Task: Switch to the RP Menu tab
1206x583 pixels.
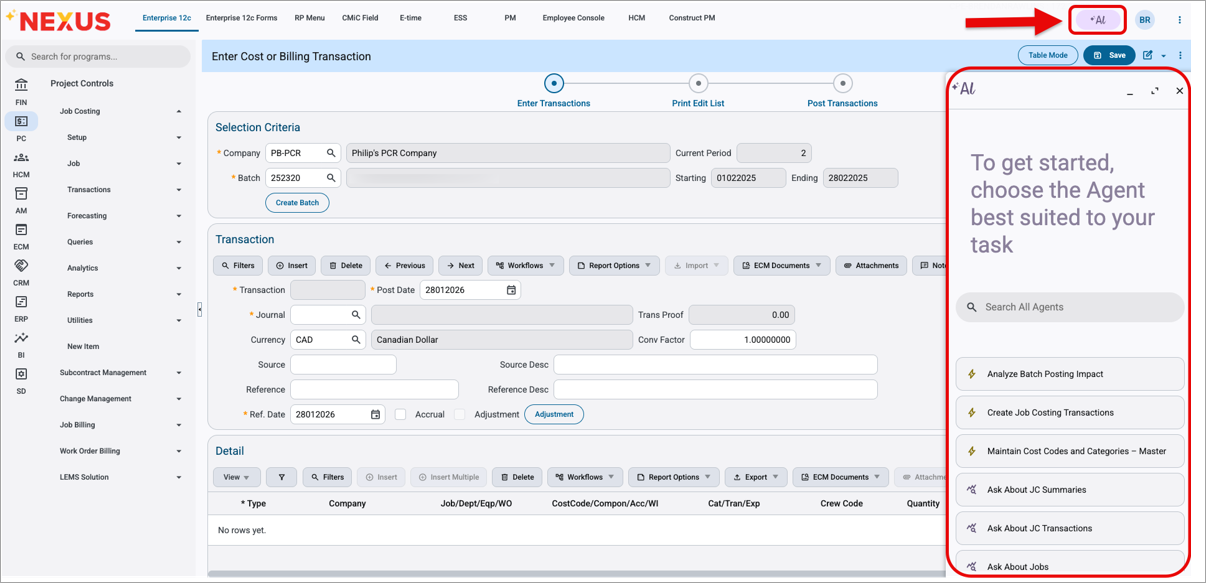Action: [309, 18]
